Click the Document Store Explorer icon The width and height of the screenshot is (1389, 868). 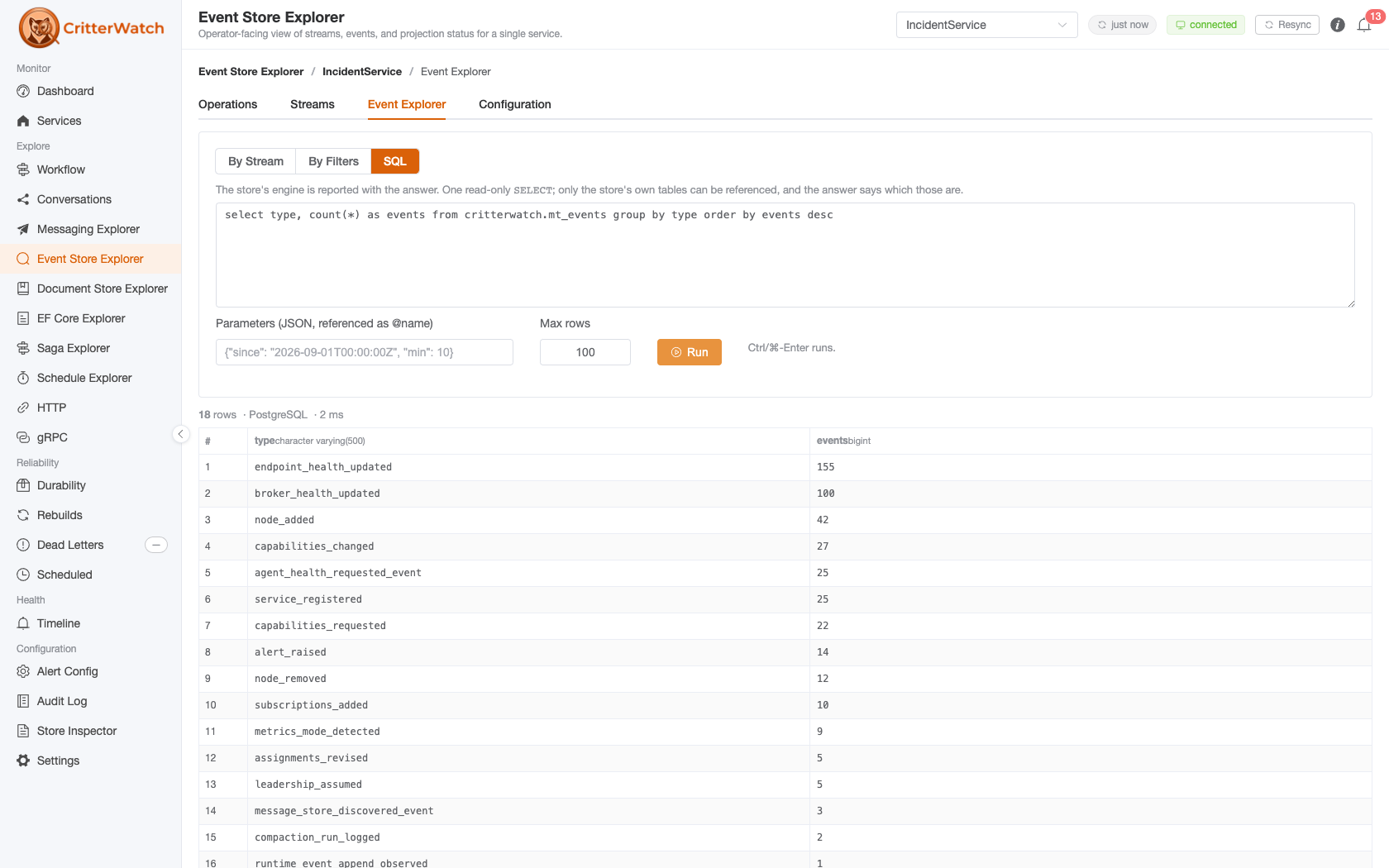click(x=23, y=289)
